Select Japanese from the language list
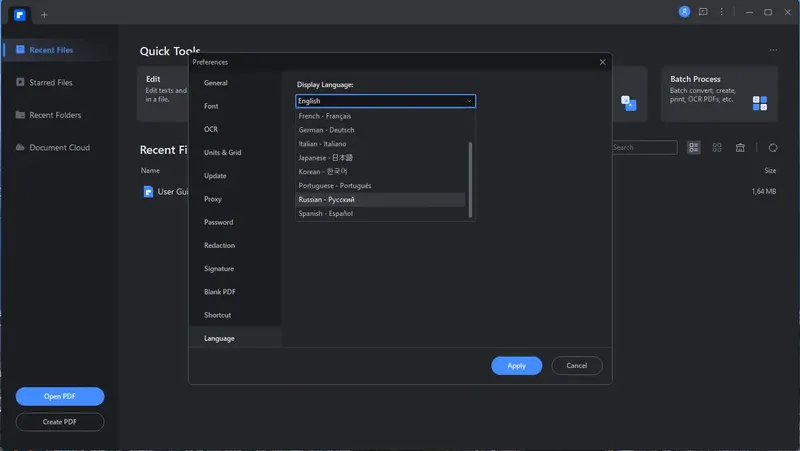Screen dimensions: 800x451 tap(380, 158)
